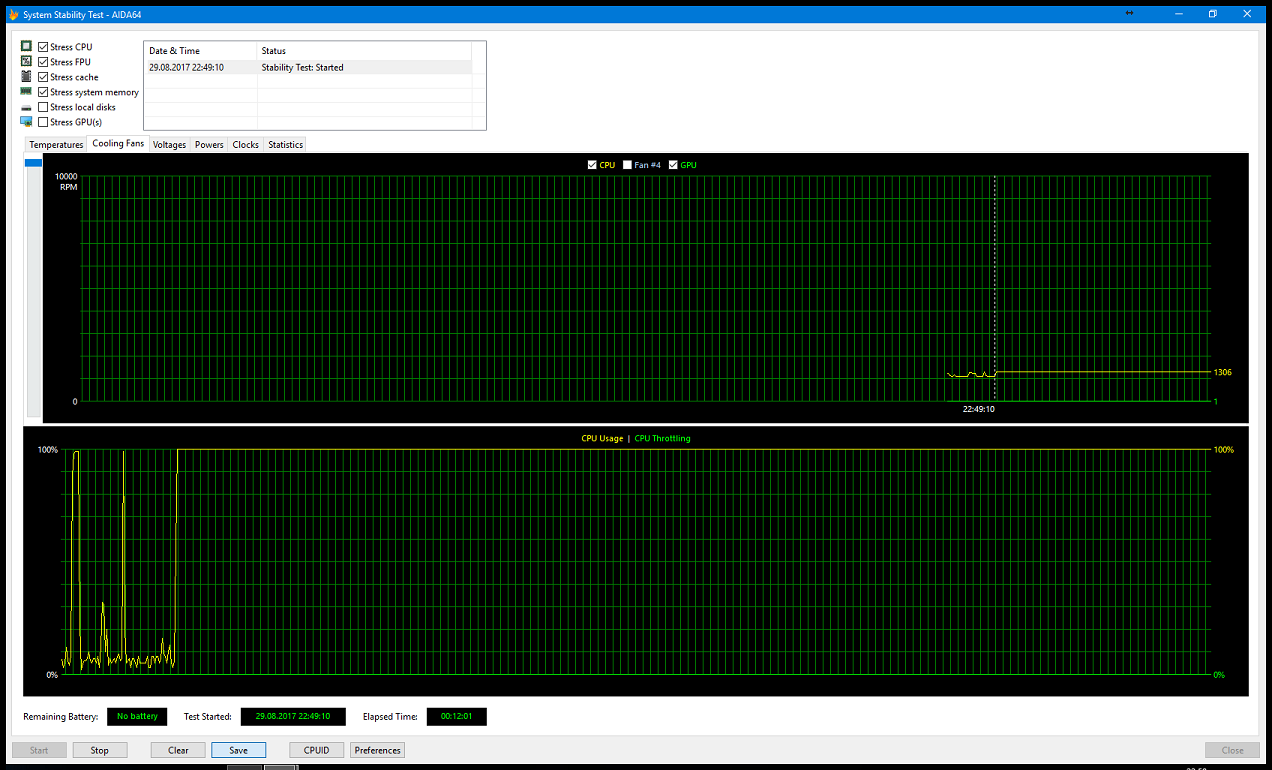Click the GPU monitor icon
The width and height of the screenshot is (1272, 770).
[x=26, y=122]
